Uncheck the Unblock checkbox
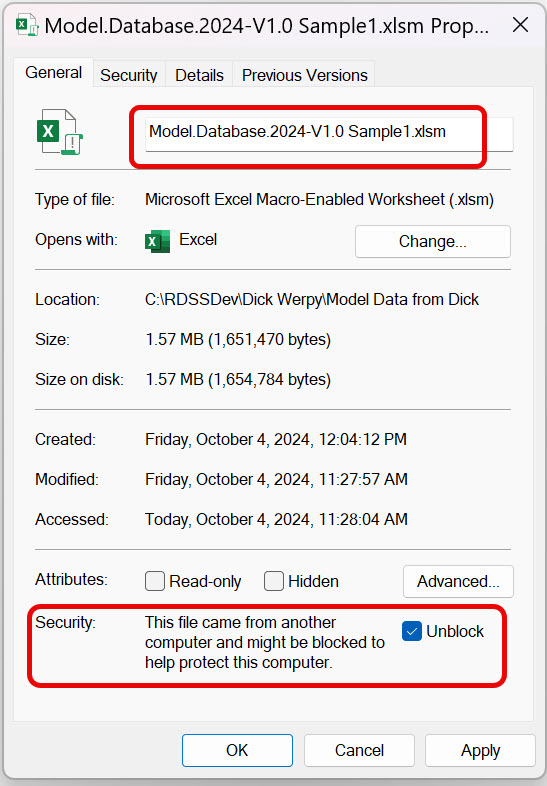The image size is (547, 786). [x=412, y=631]
